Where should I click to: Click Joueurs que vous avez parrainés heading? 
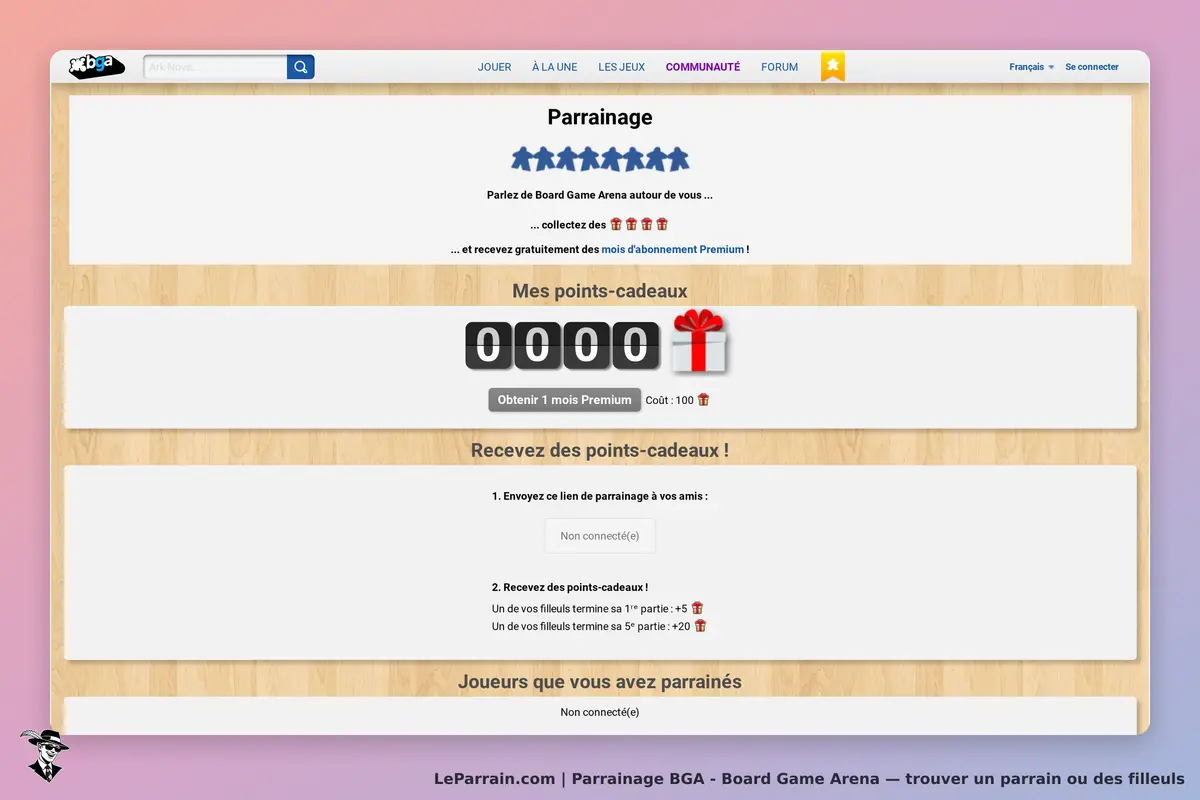tap(600, 682)
